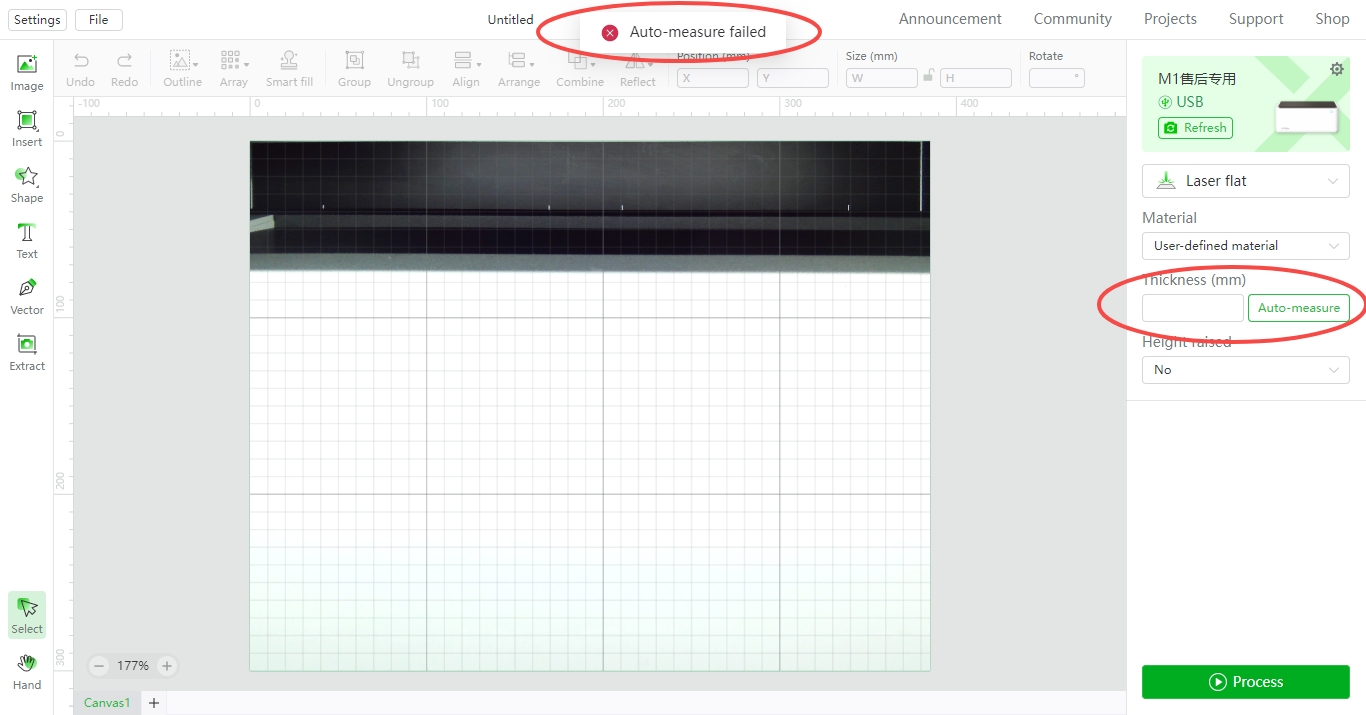The height and width of the screenshot is (715, 1366).
Task: Dismiss the Auto-measure failed error icon
Action: coord(610,32)
